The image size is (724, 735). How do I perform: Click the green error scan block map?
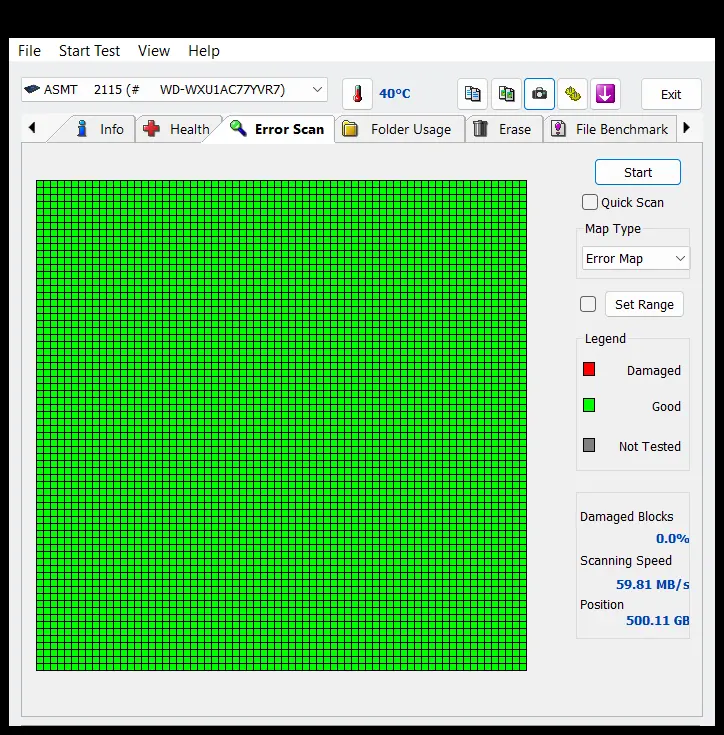[282, 425]
